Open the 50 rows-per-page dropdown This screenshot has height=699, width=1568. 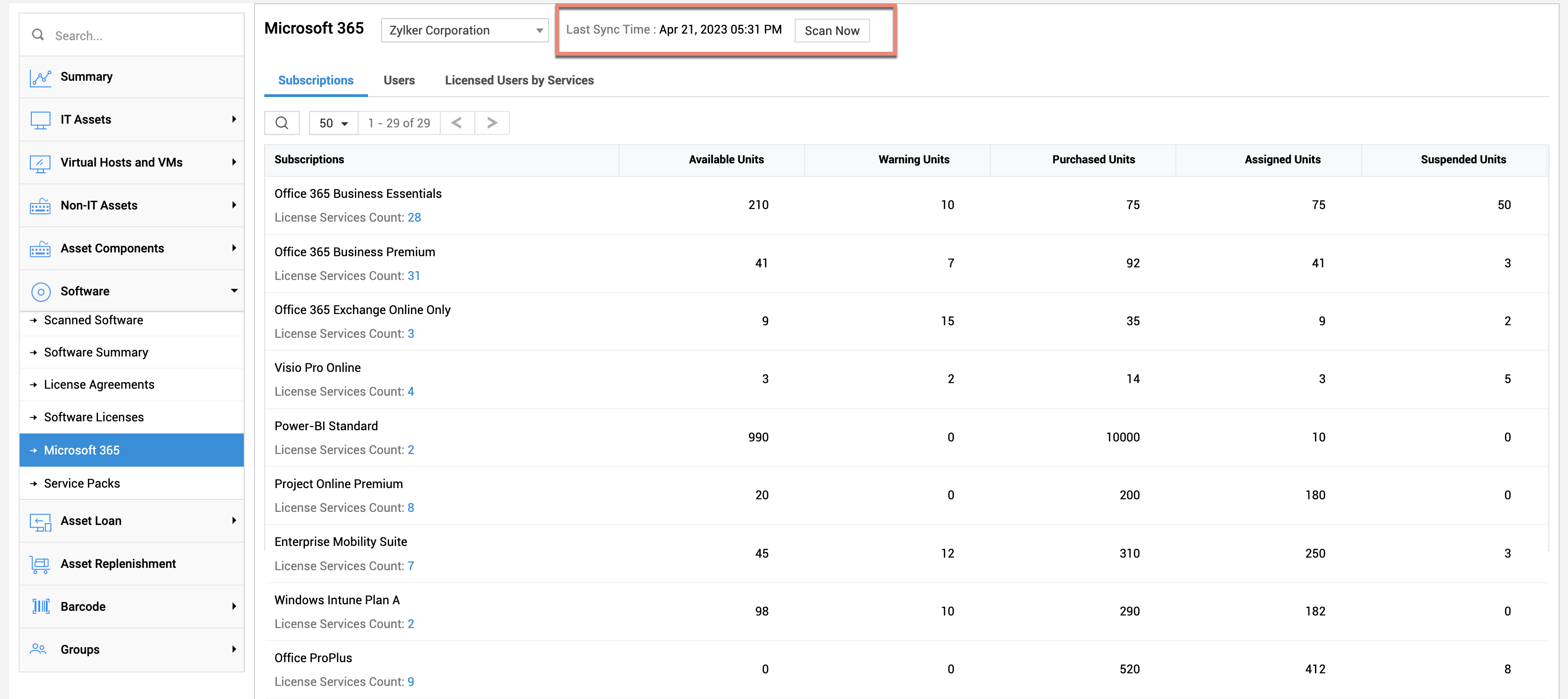tap(333, 124)
